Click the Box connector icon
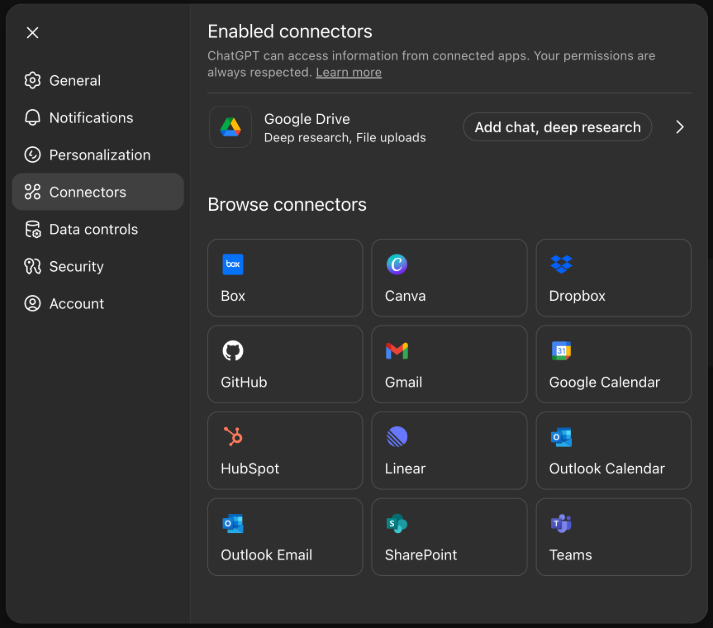 tap(232, 265)
